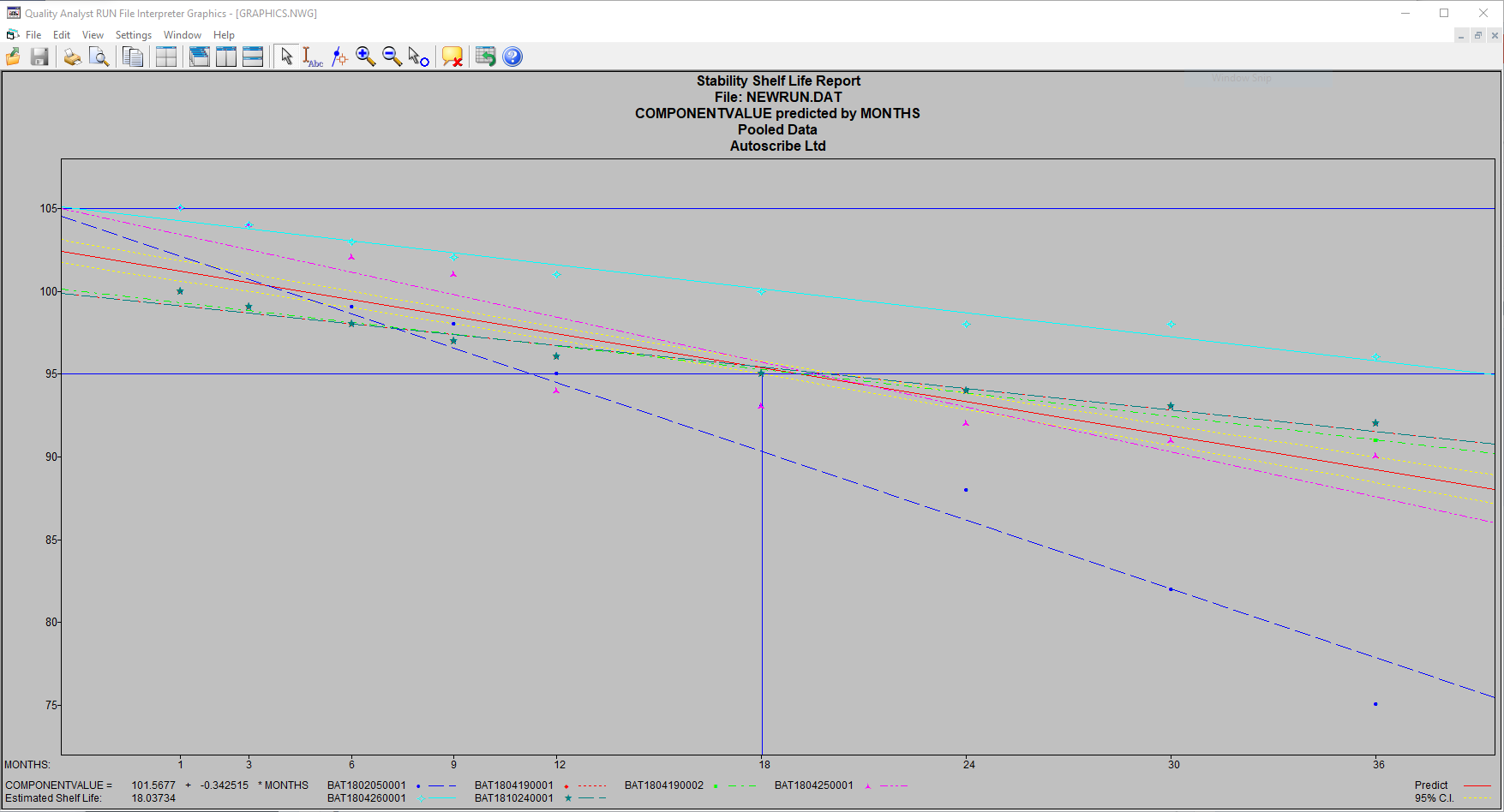The image size is (1504, 812).
Task: Cascade the open graph windows
Action: 199,57
